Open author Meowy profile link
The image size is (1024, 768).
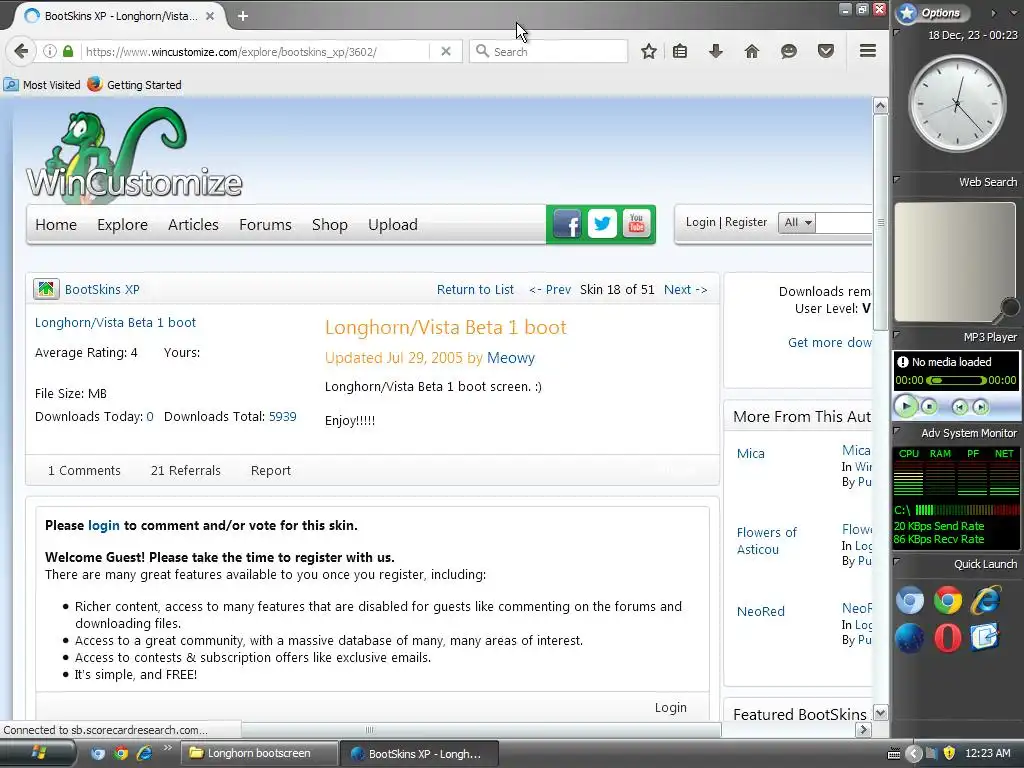tap(511, 358)
